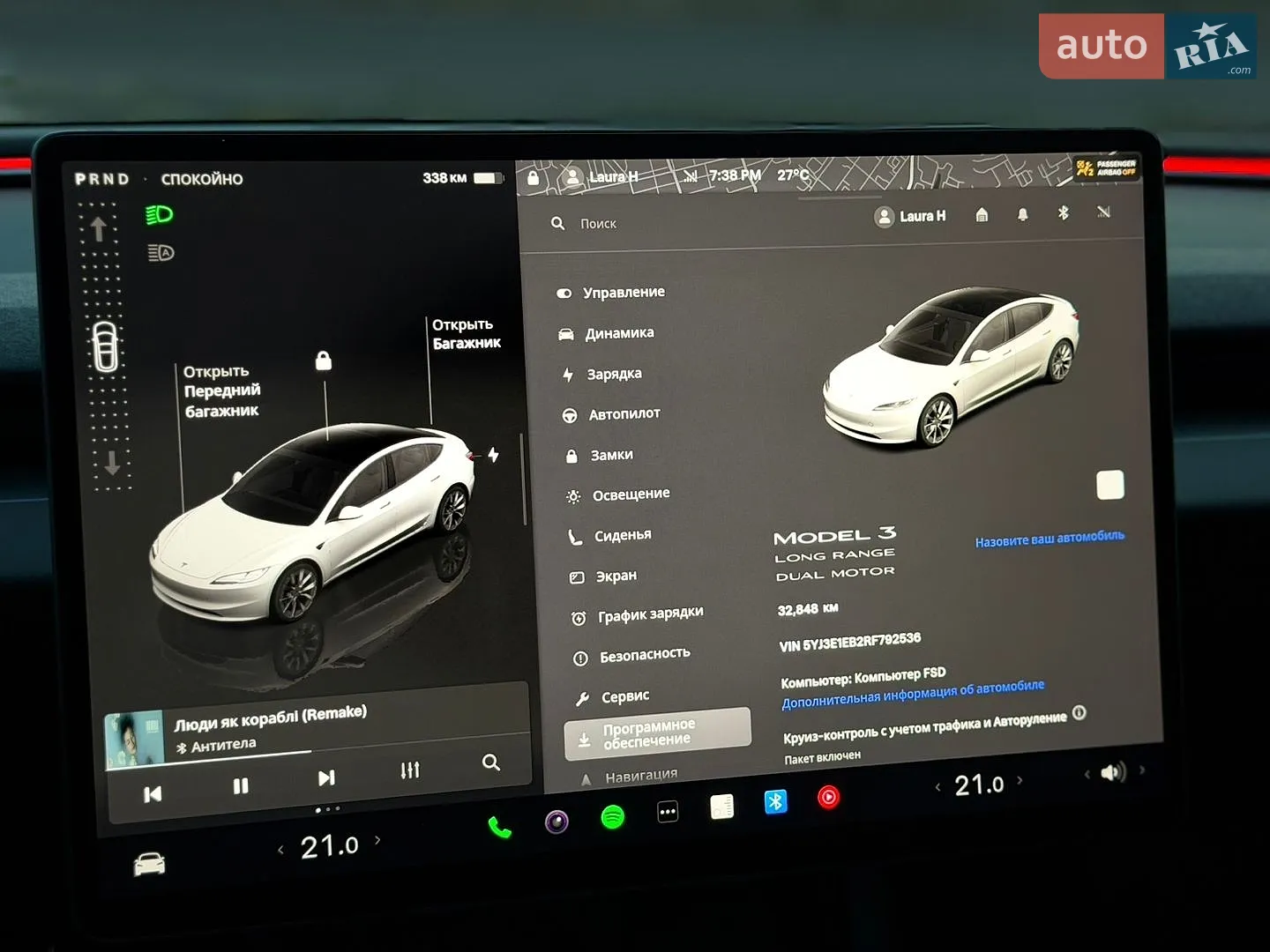This screenshot has width=1270, height=952.
Task: Toggle the green headlights indicator
Action: [160, 214]
